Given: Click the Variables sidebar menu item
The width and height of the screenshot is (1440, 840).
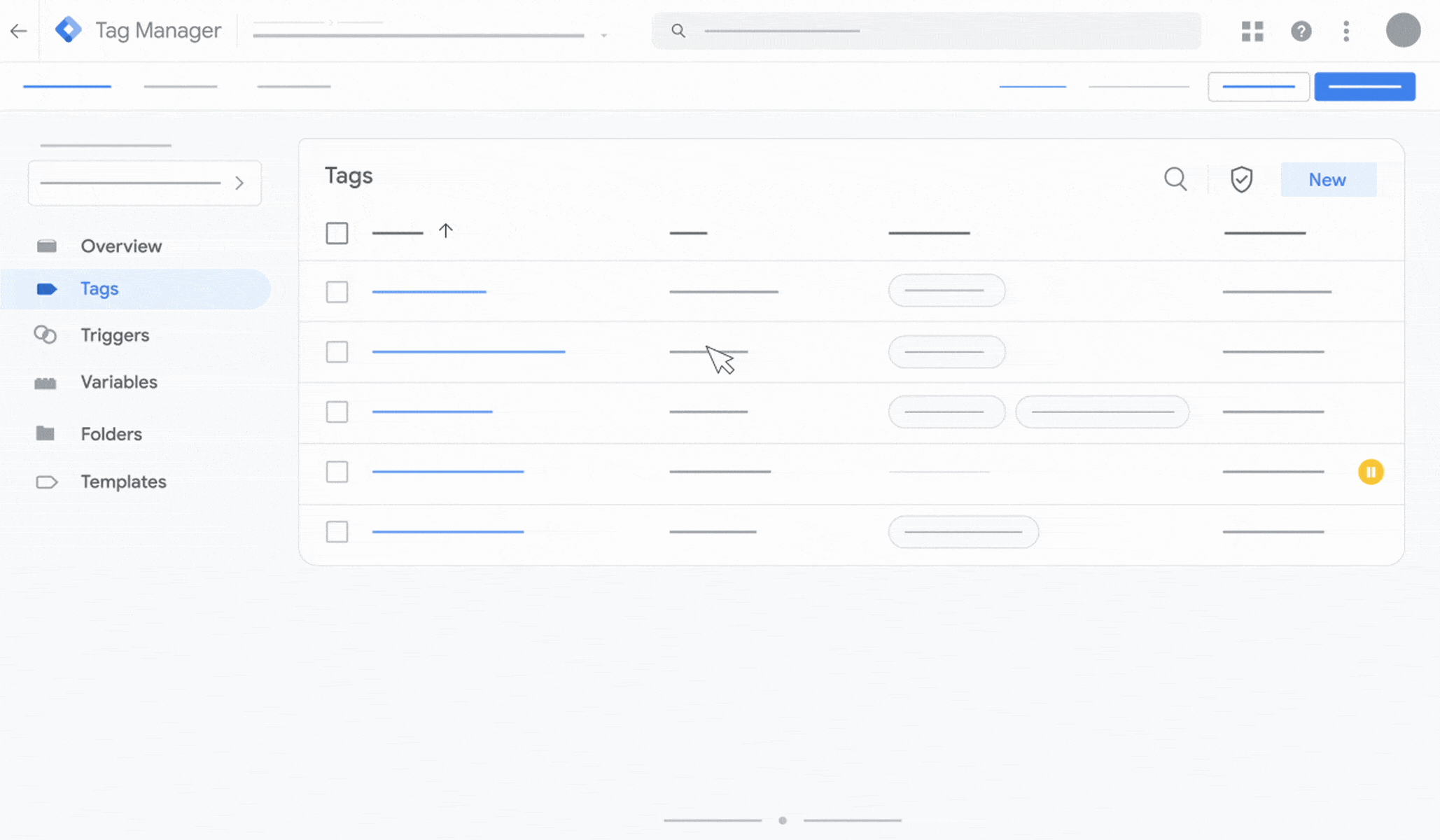Looking at the screenshot, I should (118, 381).
